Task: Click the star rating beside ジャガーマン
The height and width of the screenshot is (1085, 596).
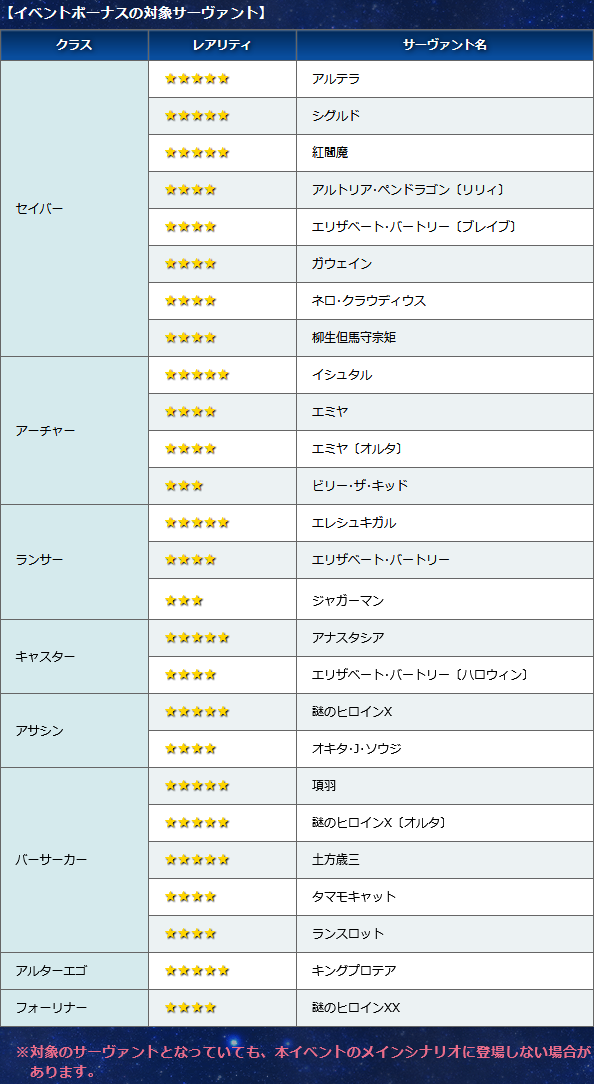Action: [x=184, y=601]
